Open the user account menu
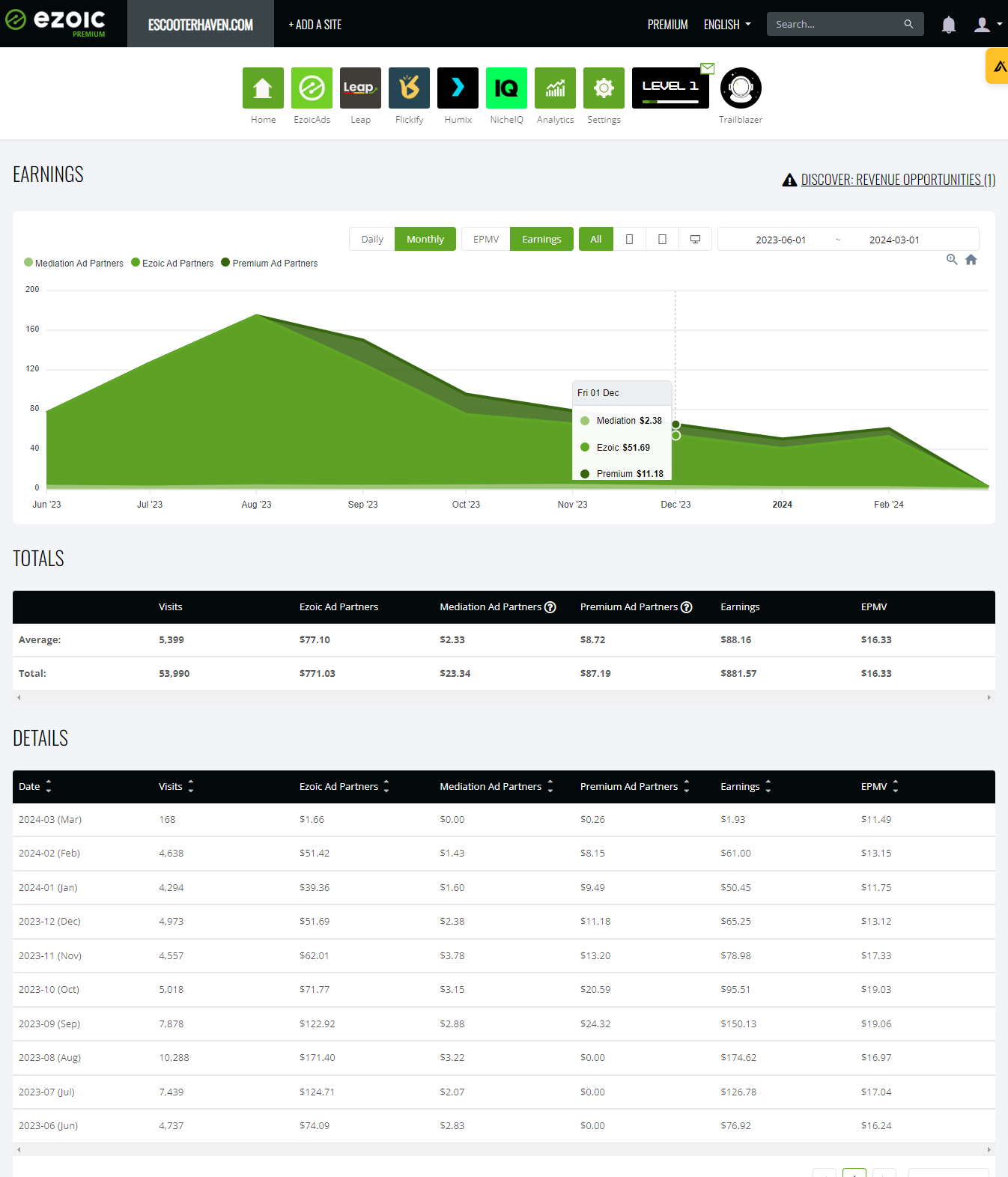The height and width of the screenshot is (1177, 1008). point(988,25)
